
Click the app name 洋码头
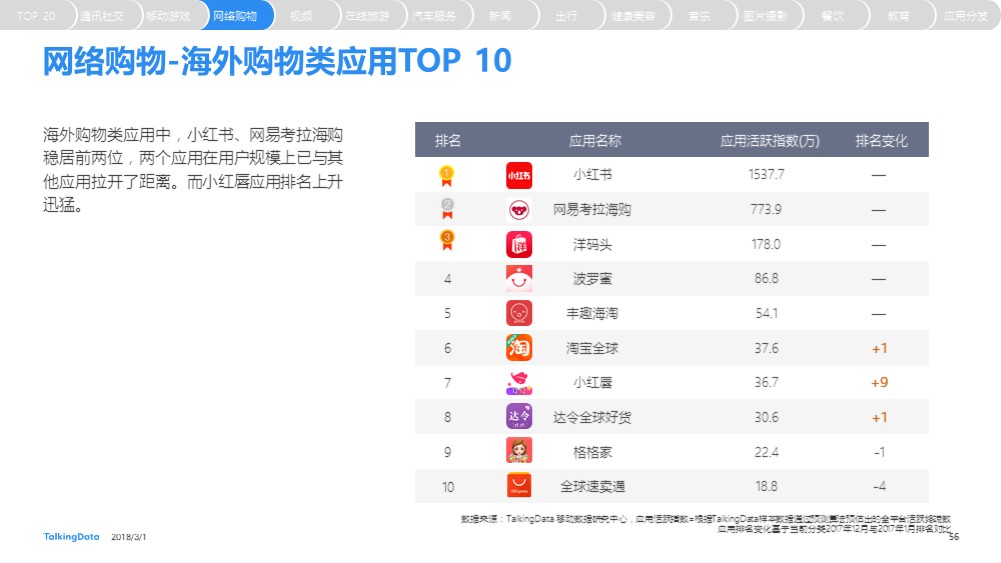coord(592,244)
